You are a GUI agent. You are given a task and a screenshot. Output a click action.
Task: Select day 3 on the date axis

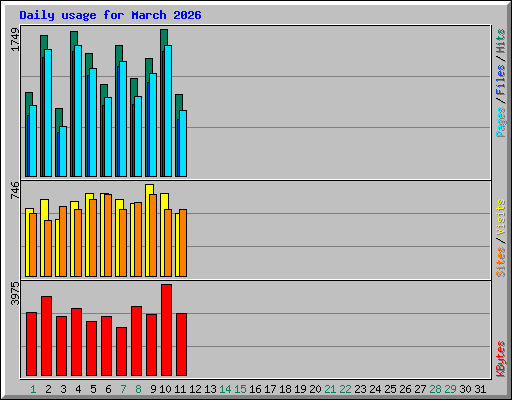(63, 389)
